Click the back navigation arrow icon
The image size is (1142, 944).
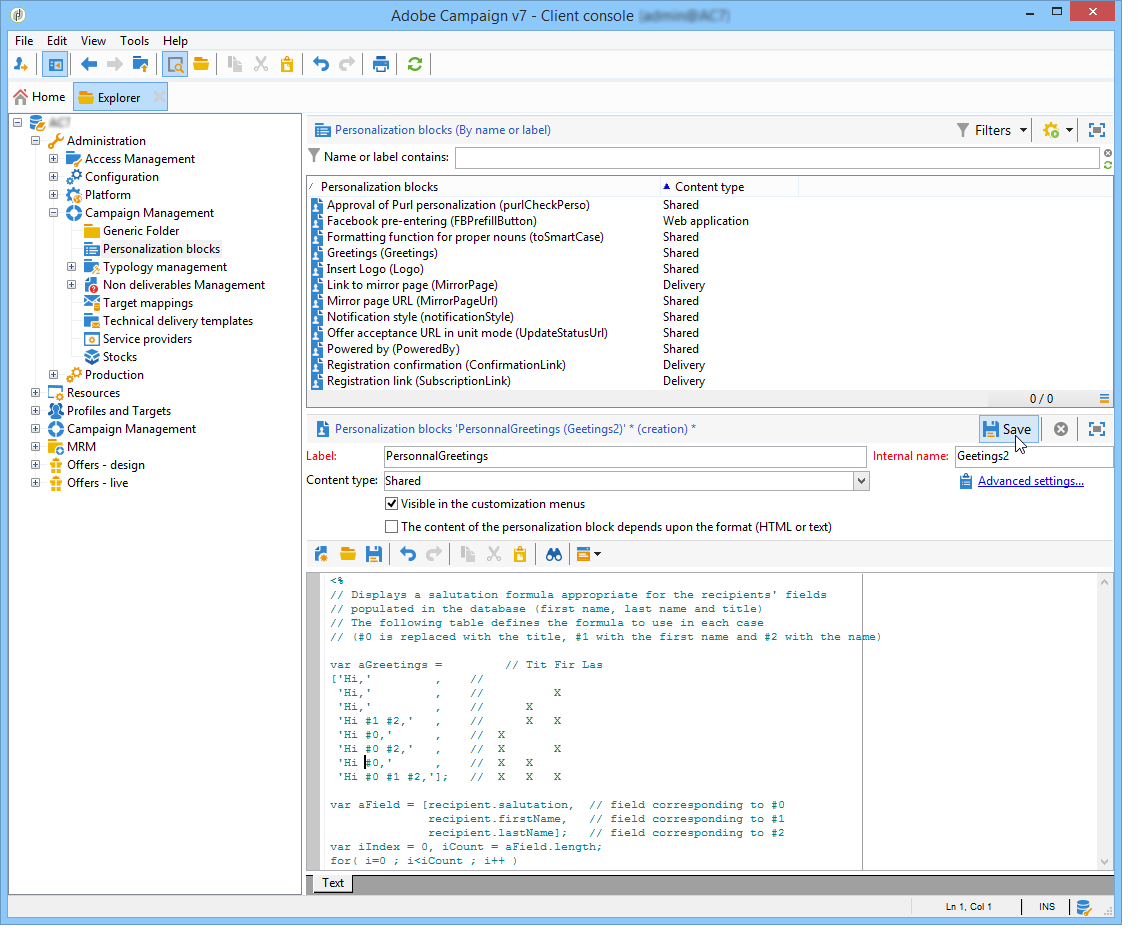(x=89, y=64)
